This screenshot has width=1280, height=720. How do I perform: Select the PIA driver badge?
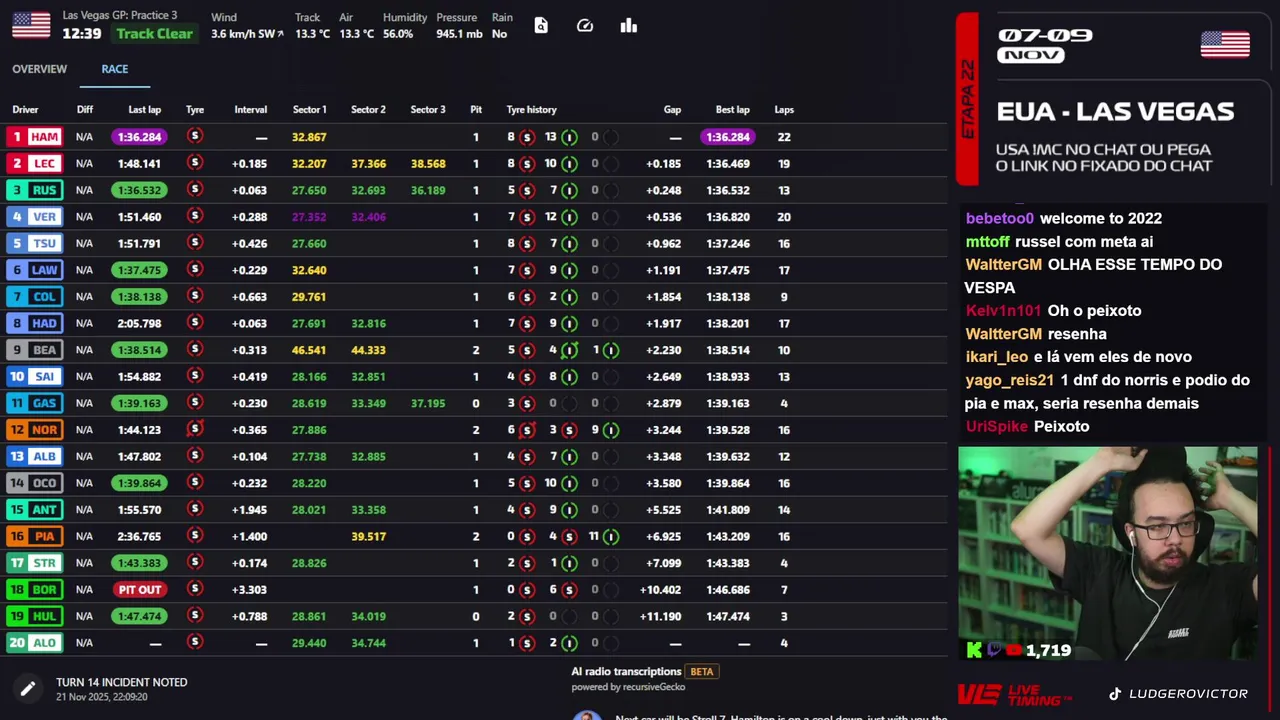click(35, 536)
